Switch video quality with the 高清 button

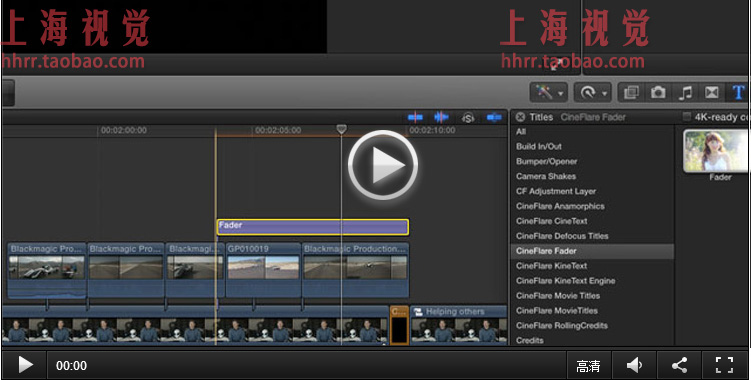588,366
